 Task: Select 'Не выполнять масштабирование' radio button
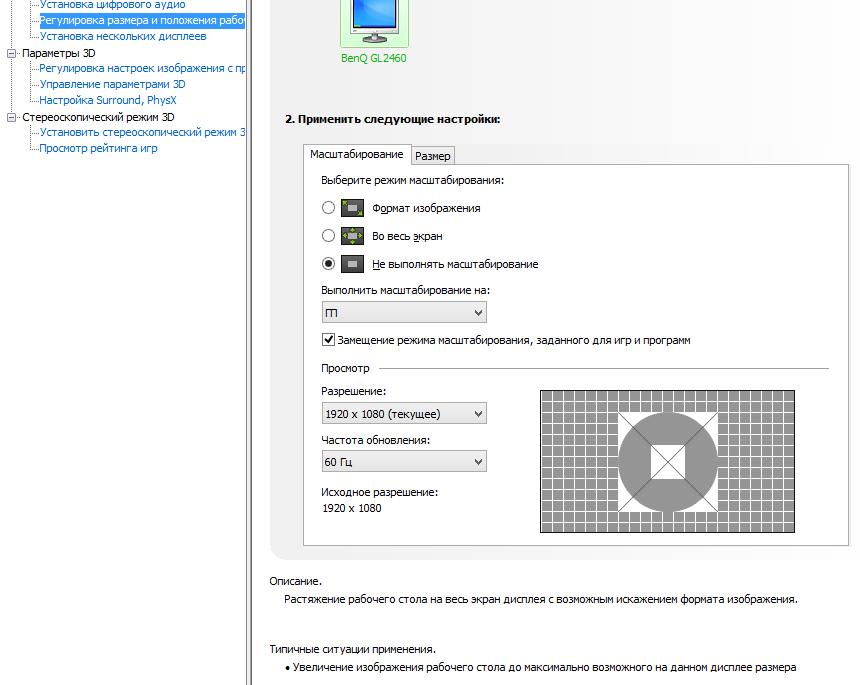[x=328, y=264]
